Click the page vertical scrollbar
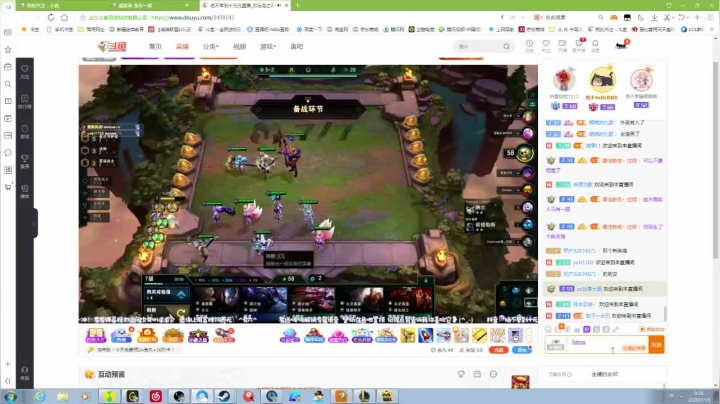Screen dimensions: 720x404 (715, 161)
